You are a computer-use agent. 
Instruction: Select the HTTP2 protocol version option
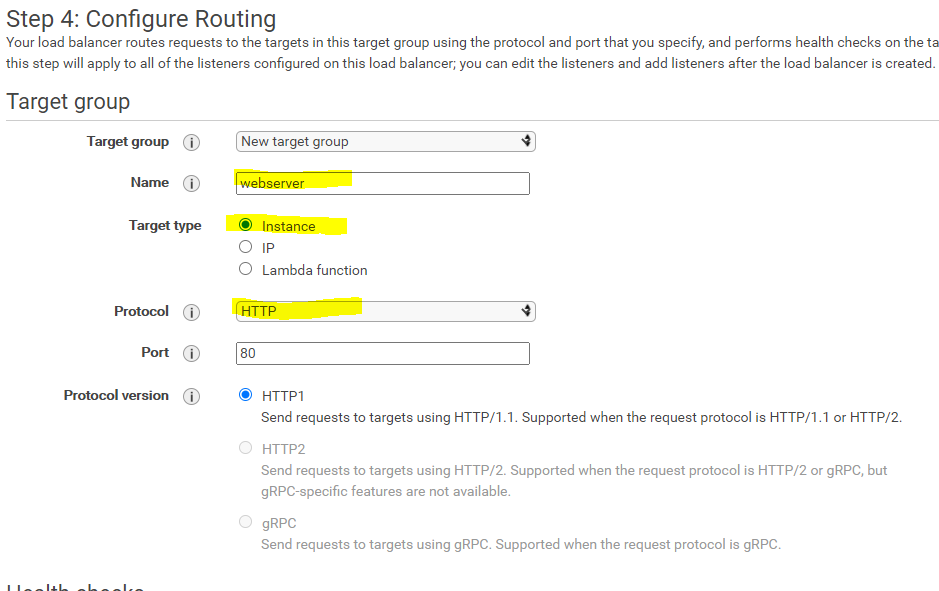[x=245, y=448]
